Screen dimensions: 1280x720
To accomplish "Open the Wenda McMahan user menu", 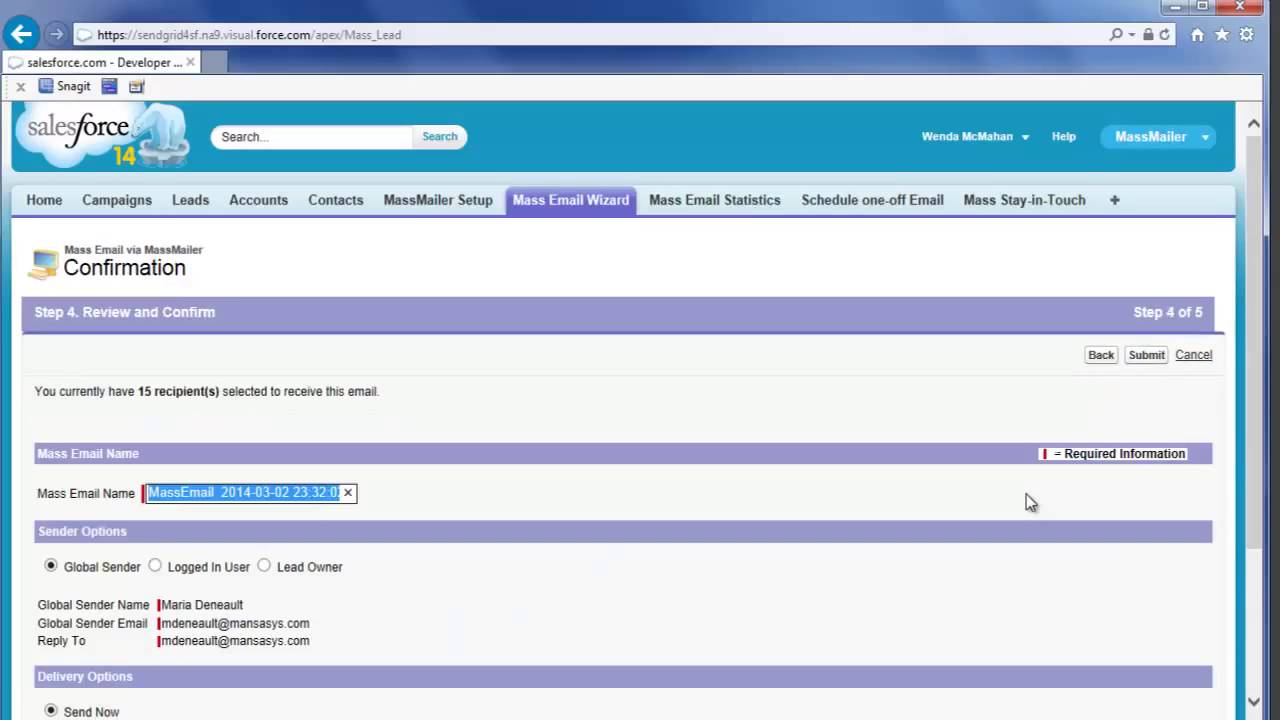I will pos(975,137).
